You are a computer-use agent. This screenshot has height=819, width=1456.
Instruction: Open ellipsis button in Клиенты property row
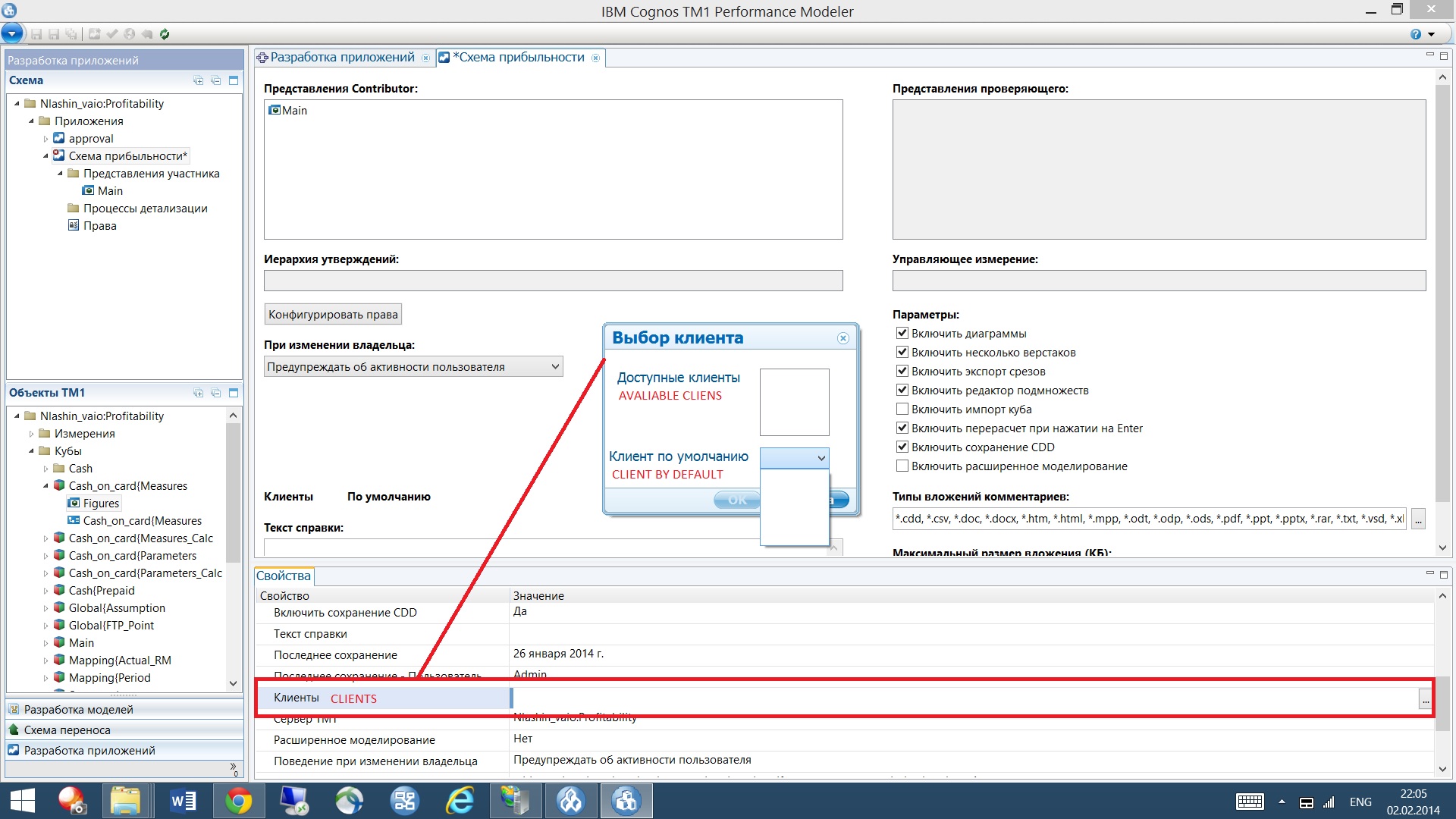point(1426,699)
